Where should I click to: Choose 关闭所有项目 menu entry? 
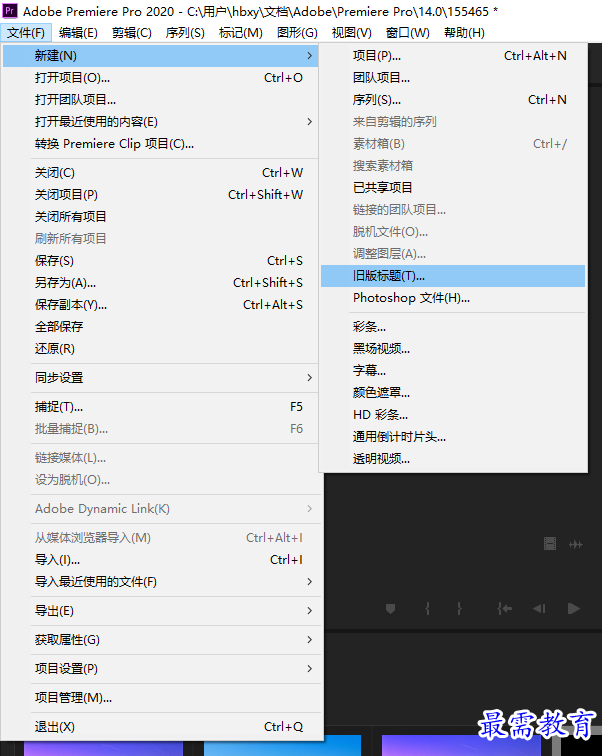(x=161, y=216)
